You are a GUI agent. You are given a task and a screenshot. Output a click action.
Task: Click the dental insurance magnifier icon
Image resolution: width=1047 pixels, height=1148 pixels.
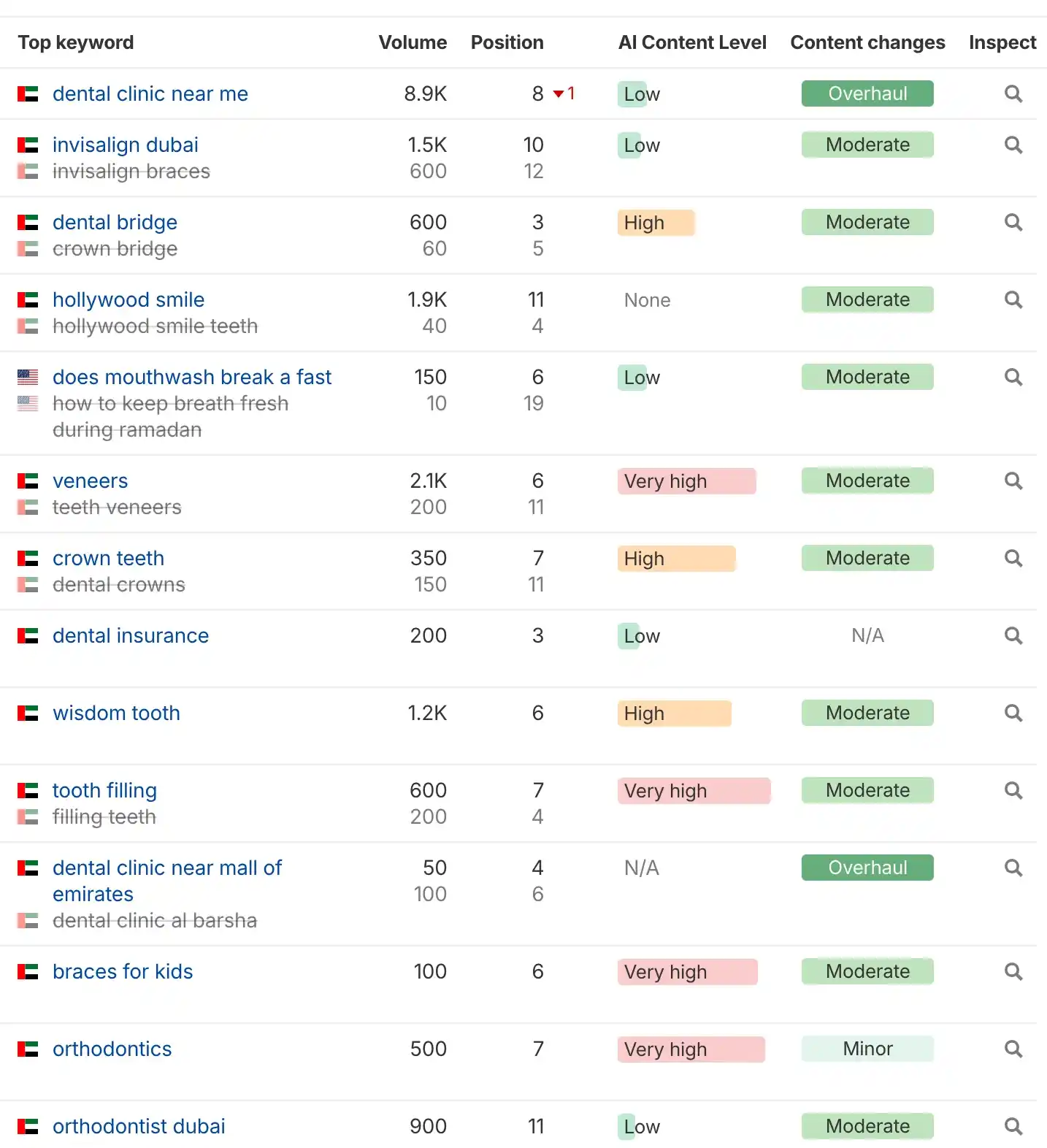tap(1013, 635)
